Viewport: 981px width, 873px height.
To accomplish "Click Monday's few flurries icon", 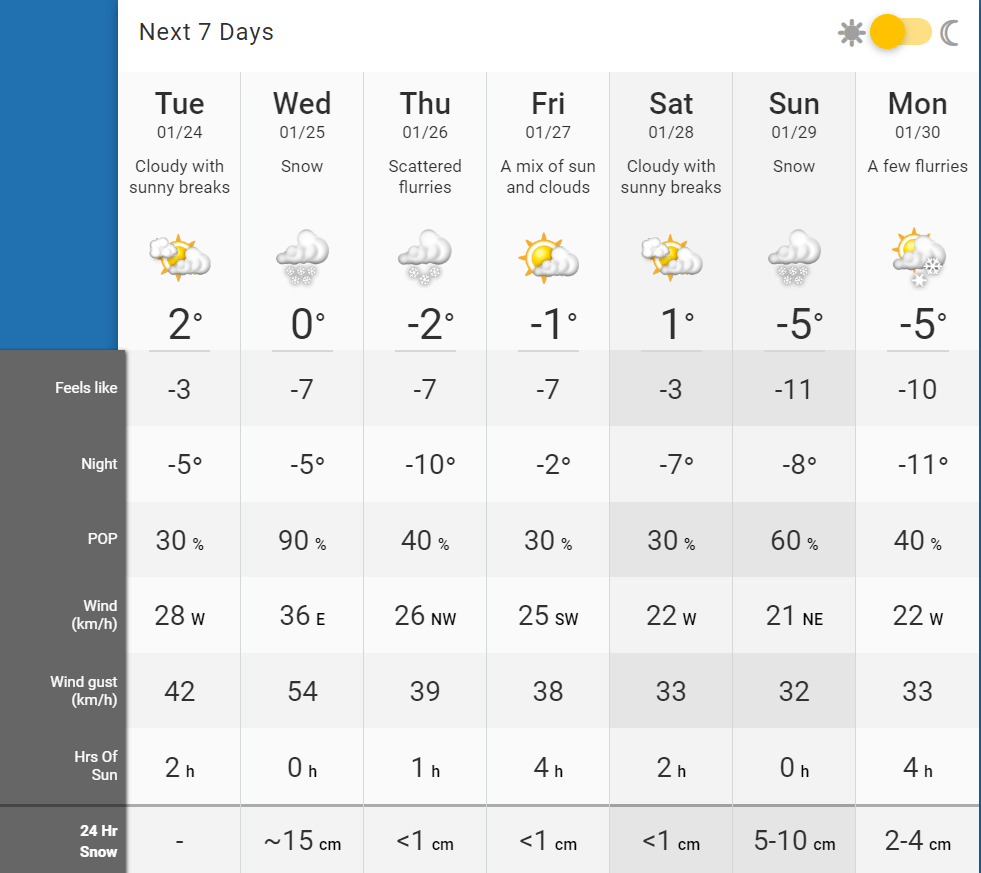I will coord(918,257).
